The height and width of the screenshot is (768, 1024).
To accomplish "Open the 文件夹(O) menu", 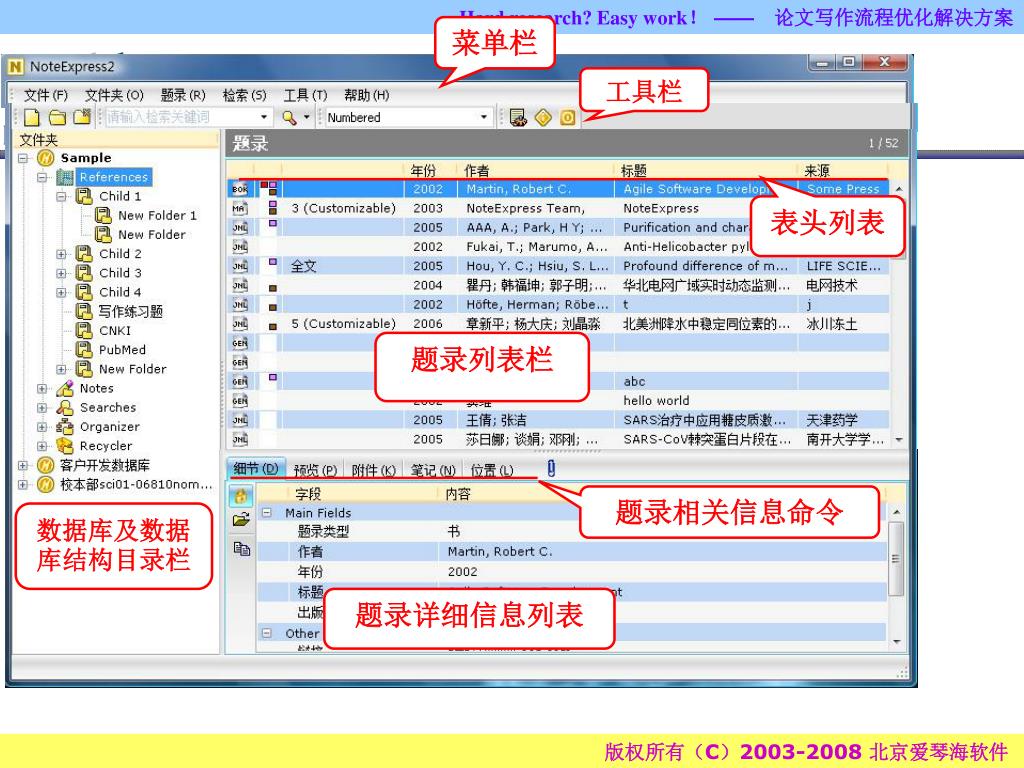I will coord(114,95).
